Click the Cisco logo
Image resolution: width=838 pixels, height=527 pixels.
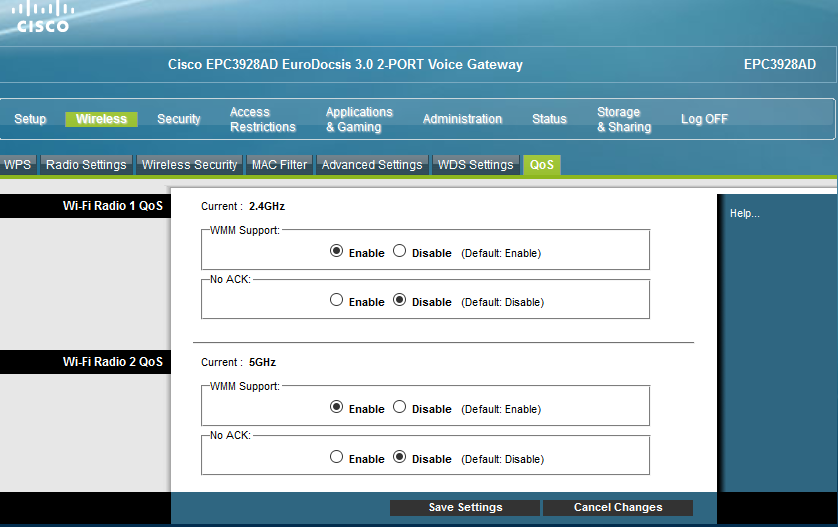coord(43,17)
